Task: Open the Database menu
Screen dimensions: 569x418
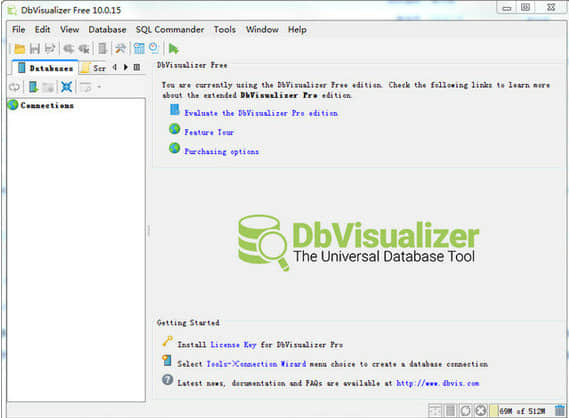Action: [107, 29]
